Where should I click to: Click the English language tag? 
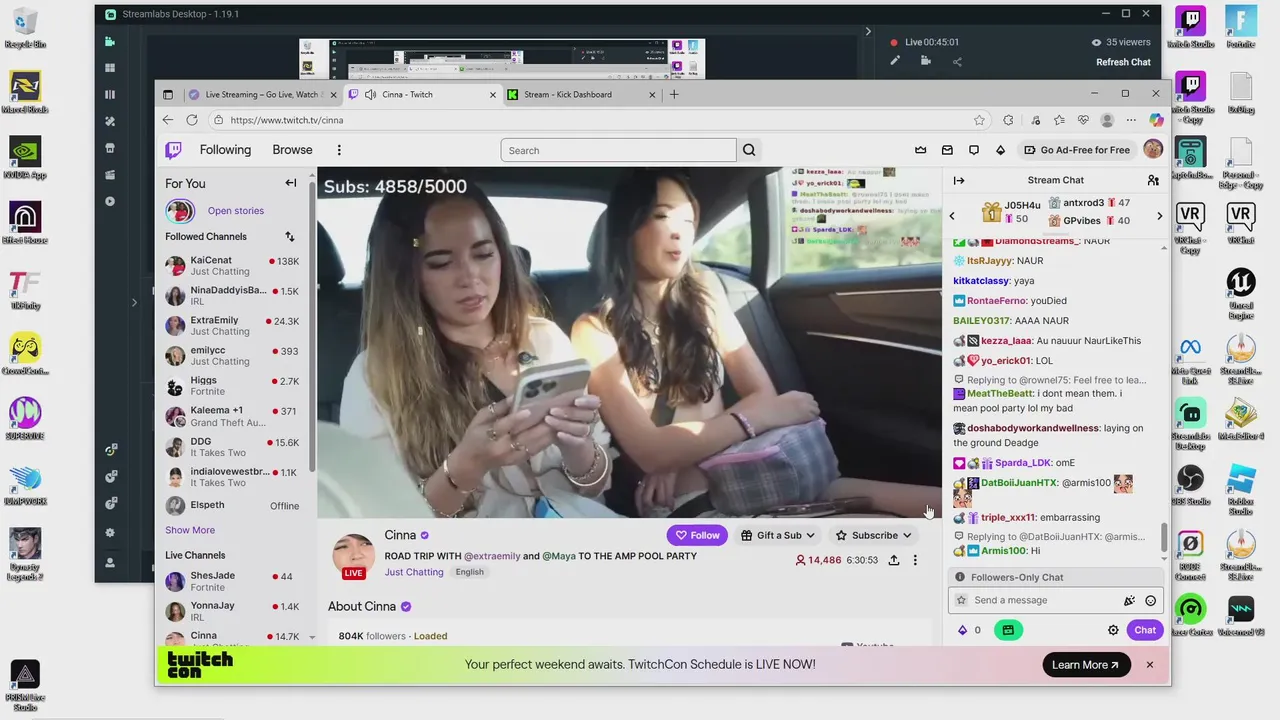click(x=469, y=572)
